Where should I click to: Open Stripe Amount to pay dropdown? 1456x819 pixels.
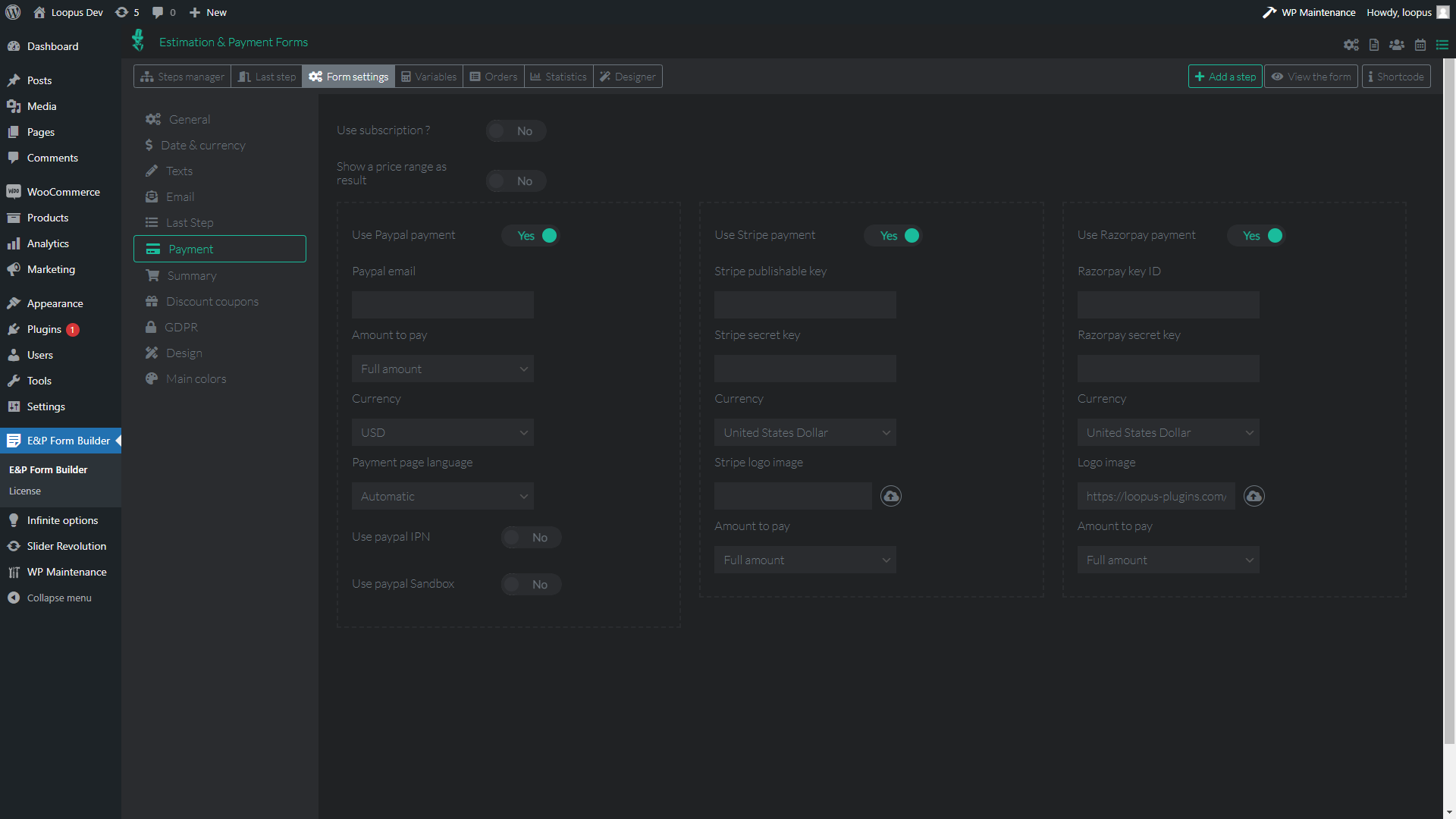pos(805,560)
